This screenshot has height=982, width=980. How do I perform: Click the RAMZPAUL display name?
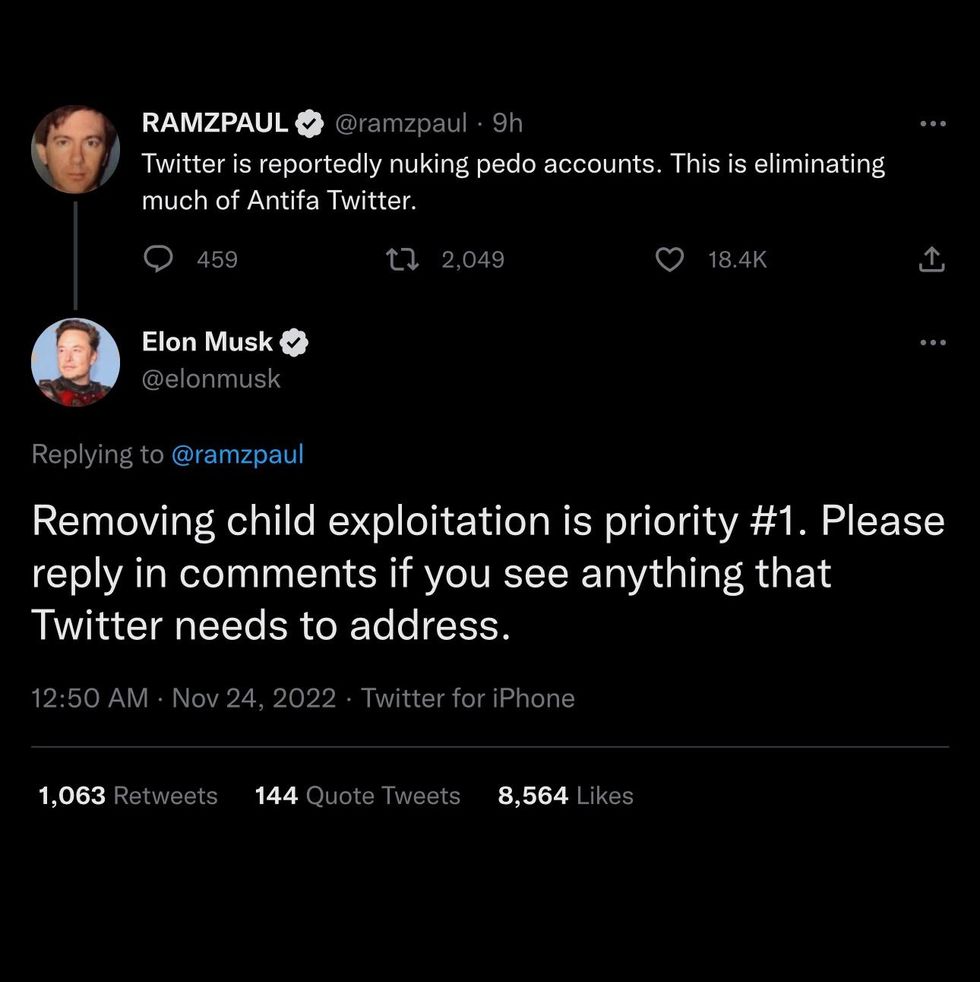(x=215, y=123)
